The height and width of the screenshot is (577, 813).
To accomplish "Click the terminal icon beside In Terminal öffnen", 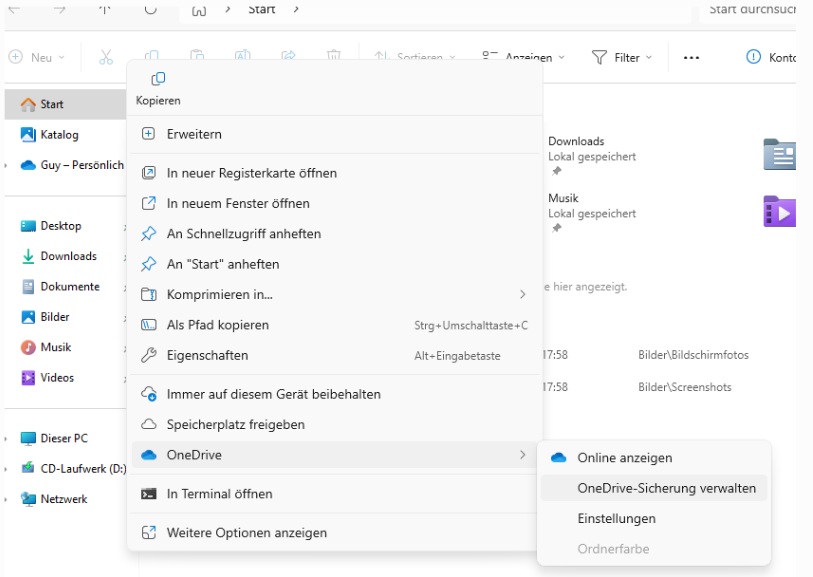I will (x=149, y=494).
